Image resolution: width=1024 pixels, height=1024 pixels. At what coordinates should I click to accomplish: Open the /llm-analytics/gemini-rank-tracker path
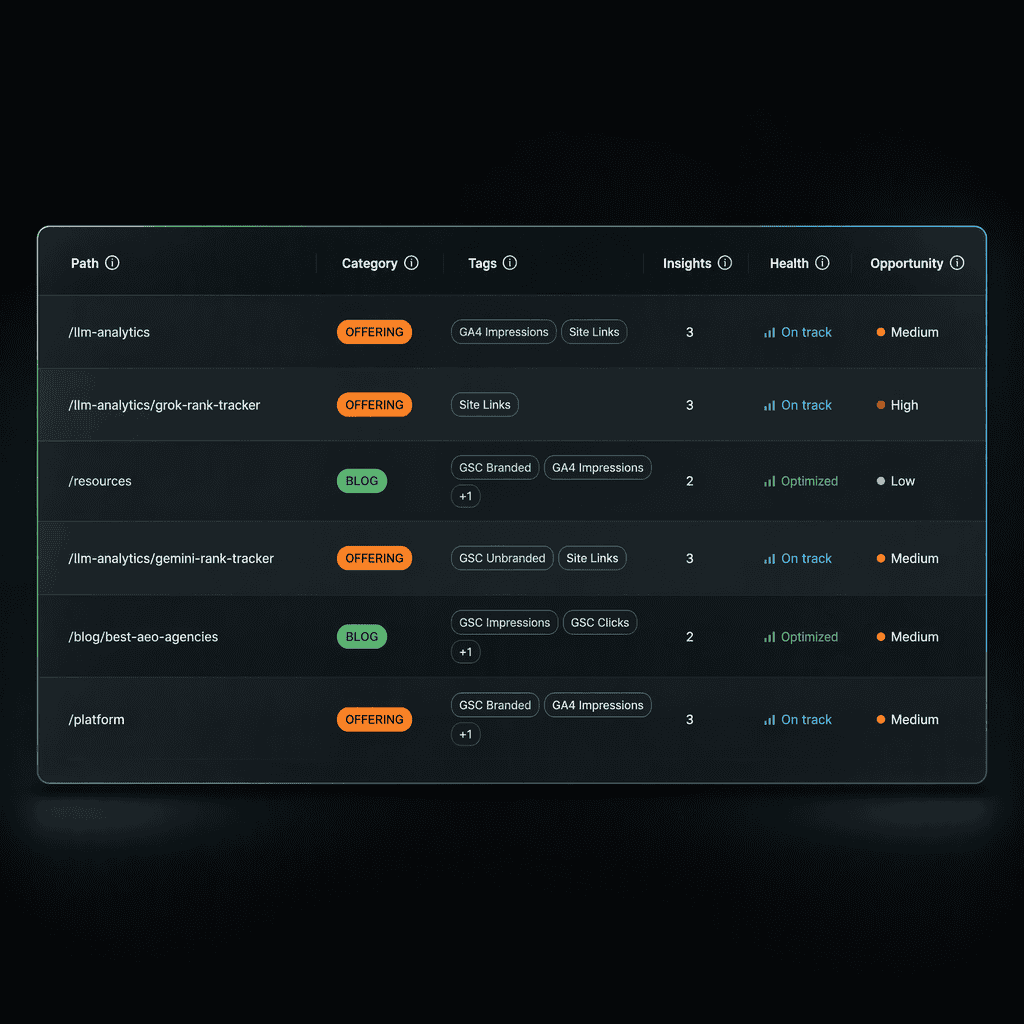[171, 558]
